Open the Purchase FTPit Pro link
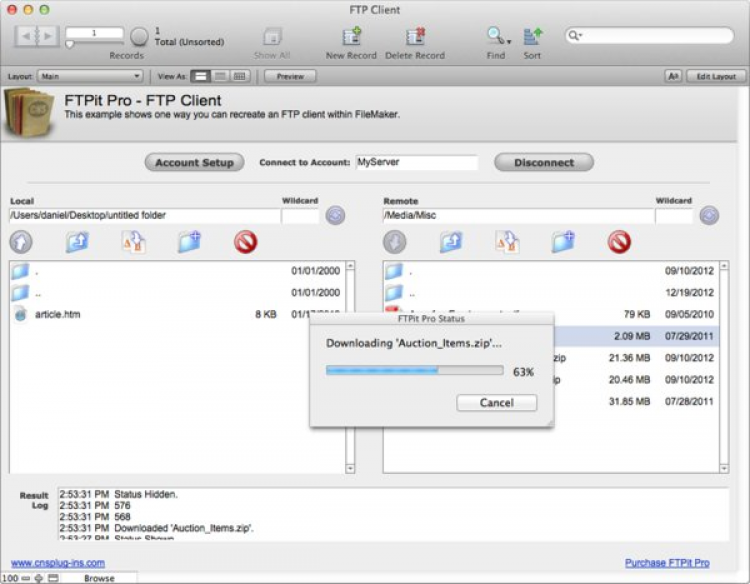The width and height of the screenshot is (750, 584). pos(667,563)
